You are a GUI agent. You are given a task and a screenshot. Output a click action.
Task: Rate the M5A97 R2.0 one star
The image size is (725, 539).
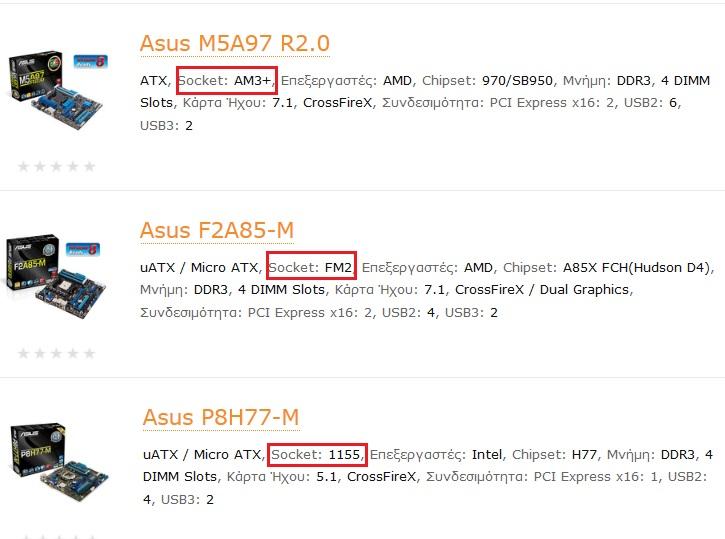click(x=25, y=166)
